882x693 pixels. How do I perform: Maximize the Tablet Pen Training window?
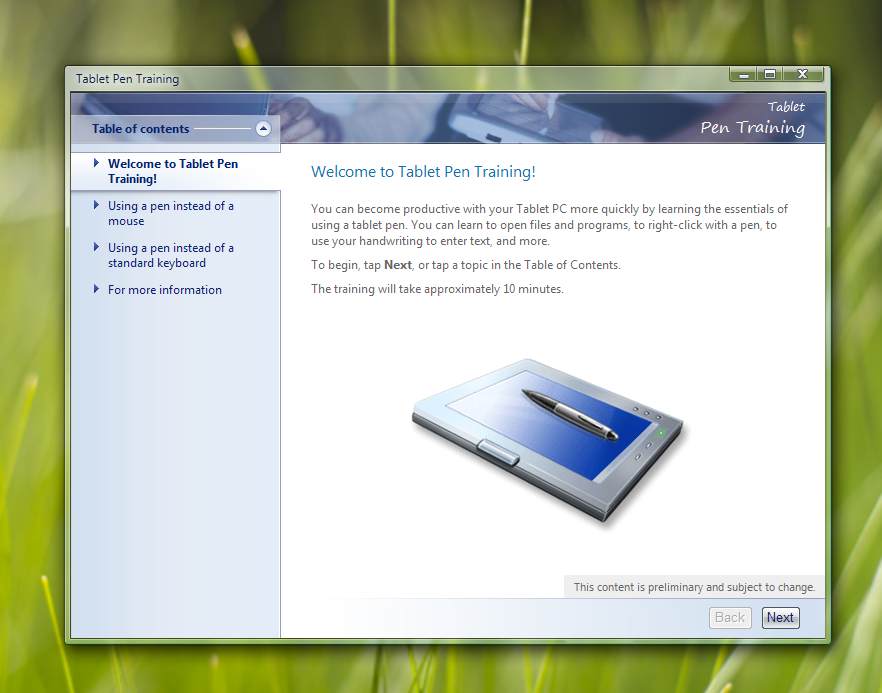tap(769, 75)
